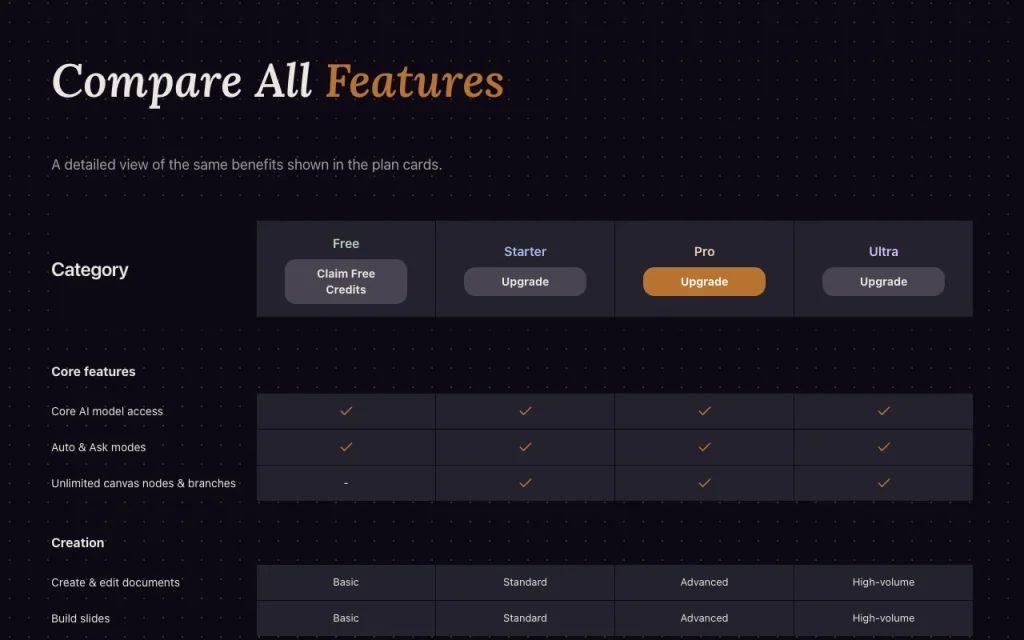The height and width of the screenshot is (640, 1024).
Task: Click the Build slides row label
Action: [x=80, y=618]
